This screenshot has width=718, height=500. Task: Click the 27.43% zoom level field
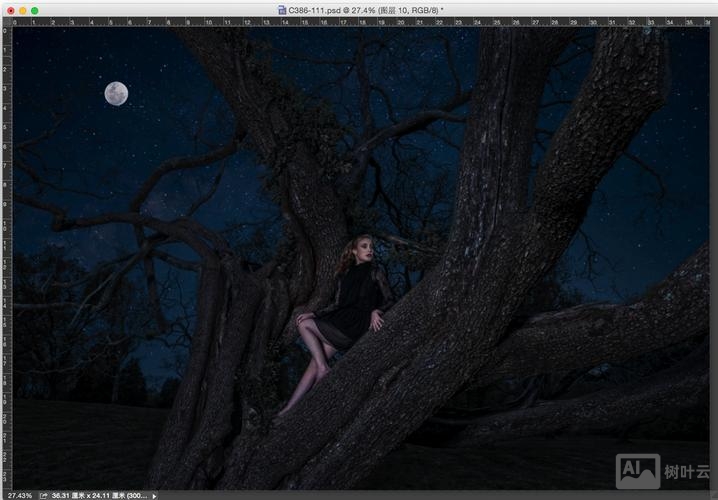(x=18, y=495)
